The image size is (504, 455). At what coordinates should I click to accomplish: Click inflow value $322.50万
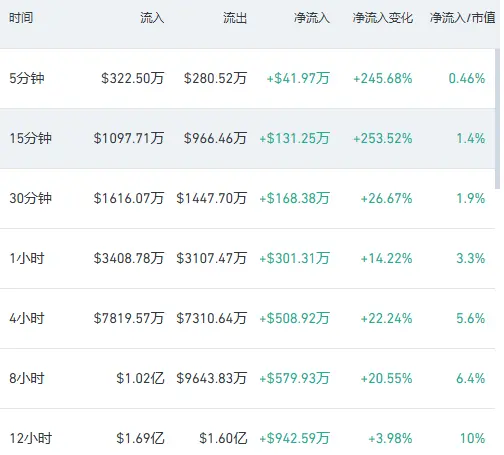133,78
